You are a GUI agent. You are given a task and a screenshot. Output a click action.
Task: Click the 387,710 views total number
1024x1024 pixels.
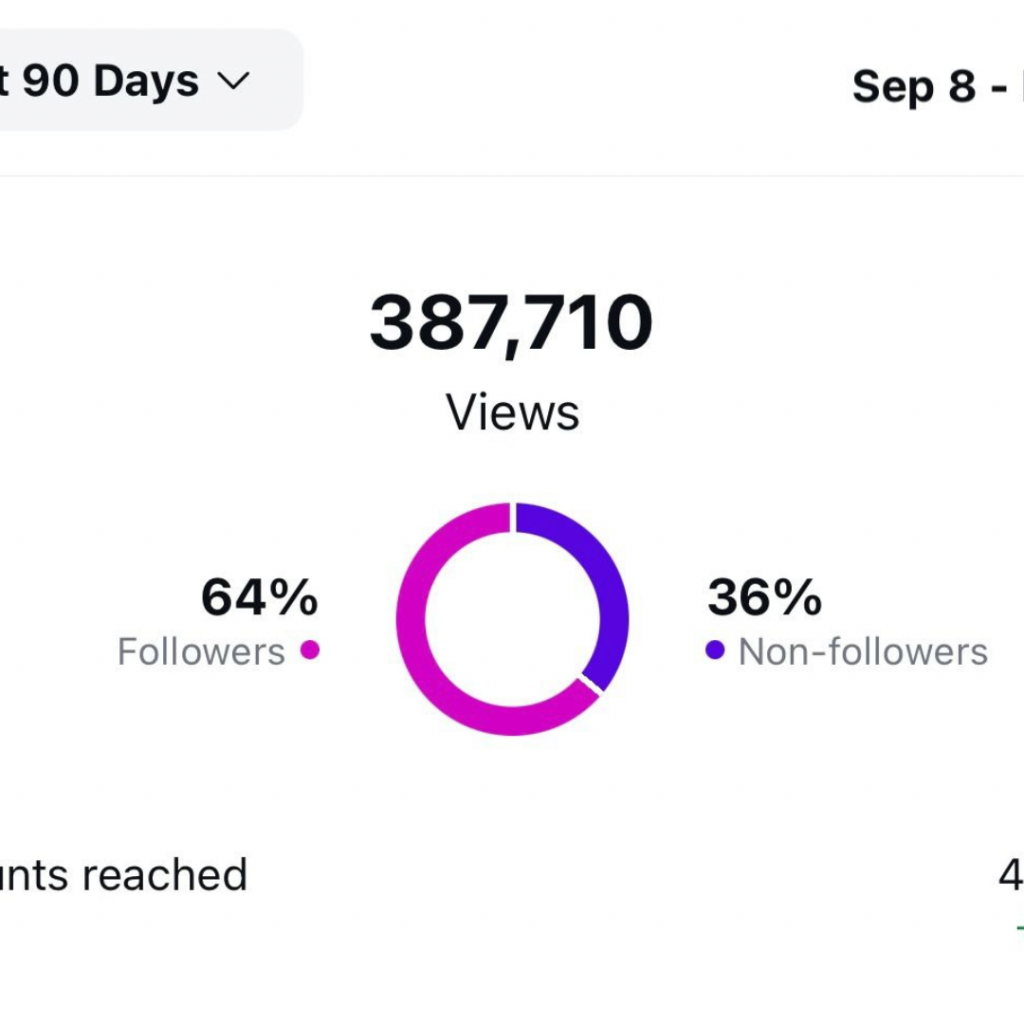[511, 323]
